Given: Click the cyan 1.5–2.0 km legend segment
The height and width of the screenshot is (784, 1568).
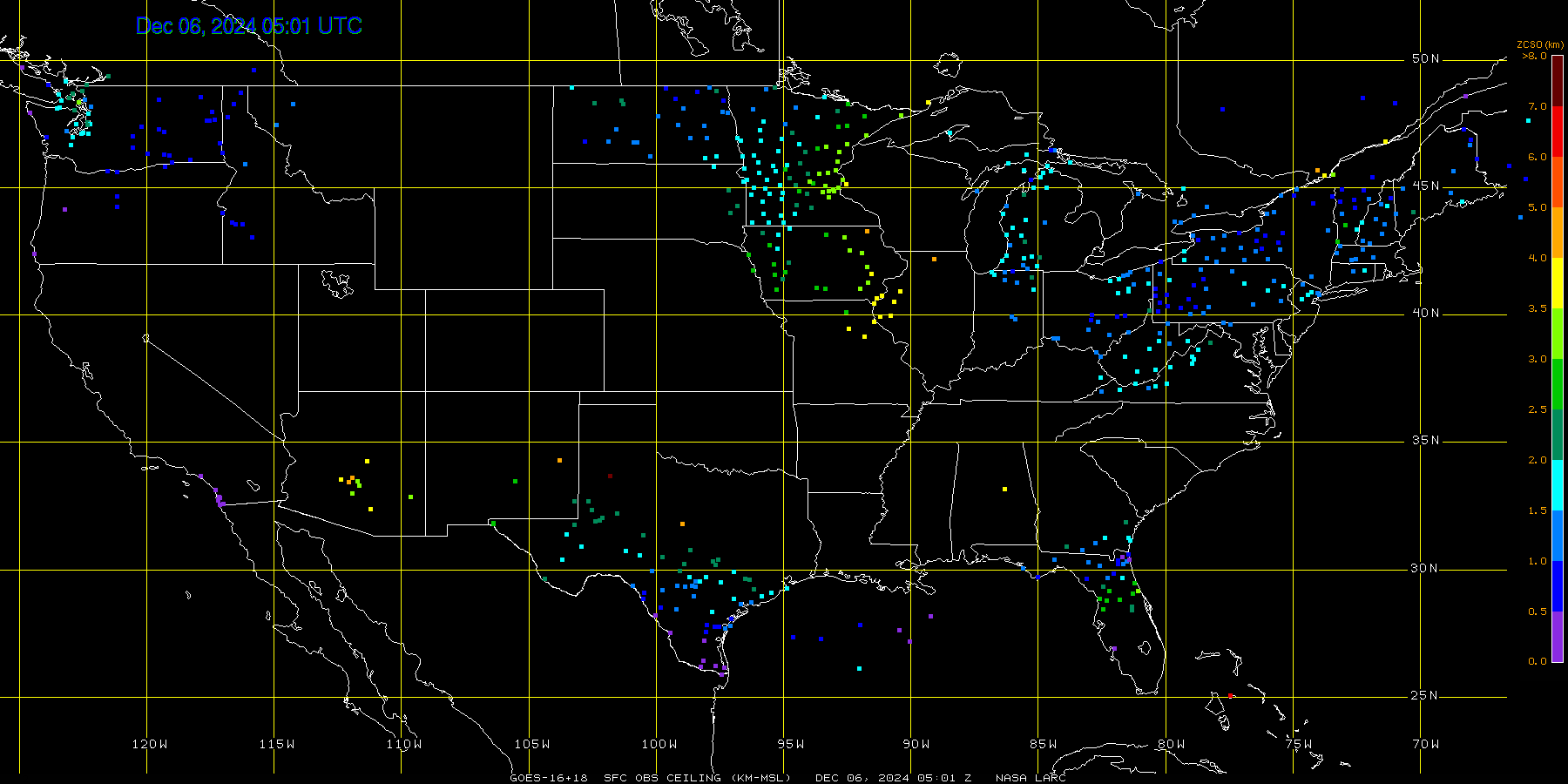Looking at the screenshot, I should pos(1557,485).
